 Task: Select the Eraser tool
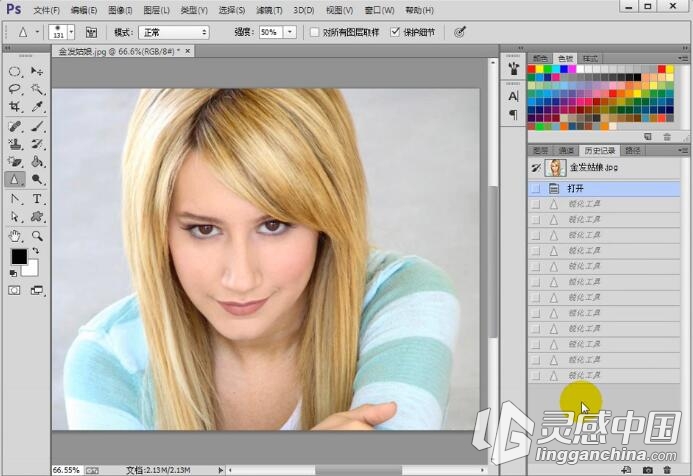[x=15, y=162]
